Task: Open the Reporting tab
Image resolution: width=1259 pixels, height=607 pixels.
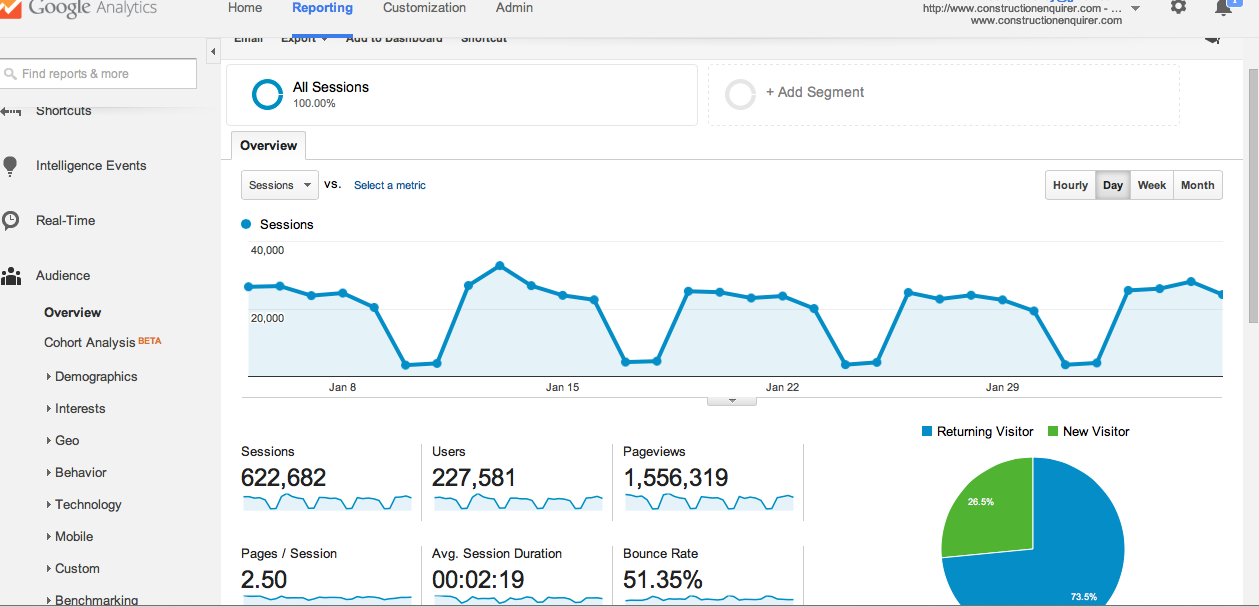Action: [x=322, y=8]
